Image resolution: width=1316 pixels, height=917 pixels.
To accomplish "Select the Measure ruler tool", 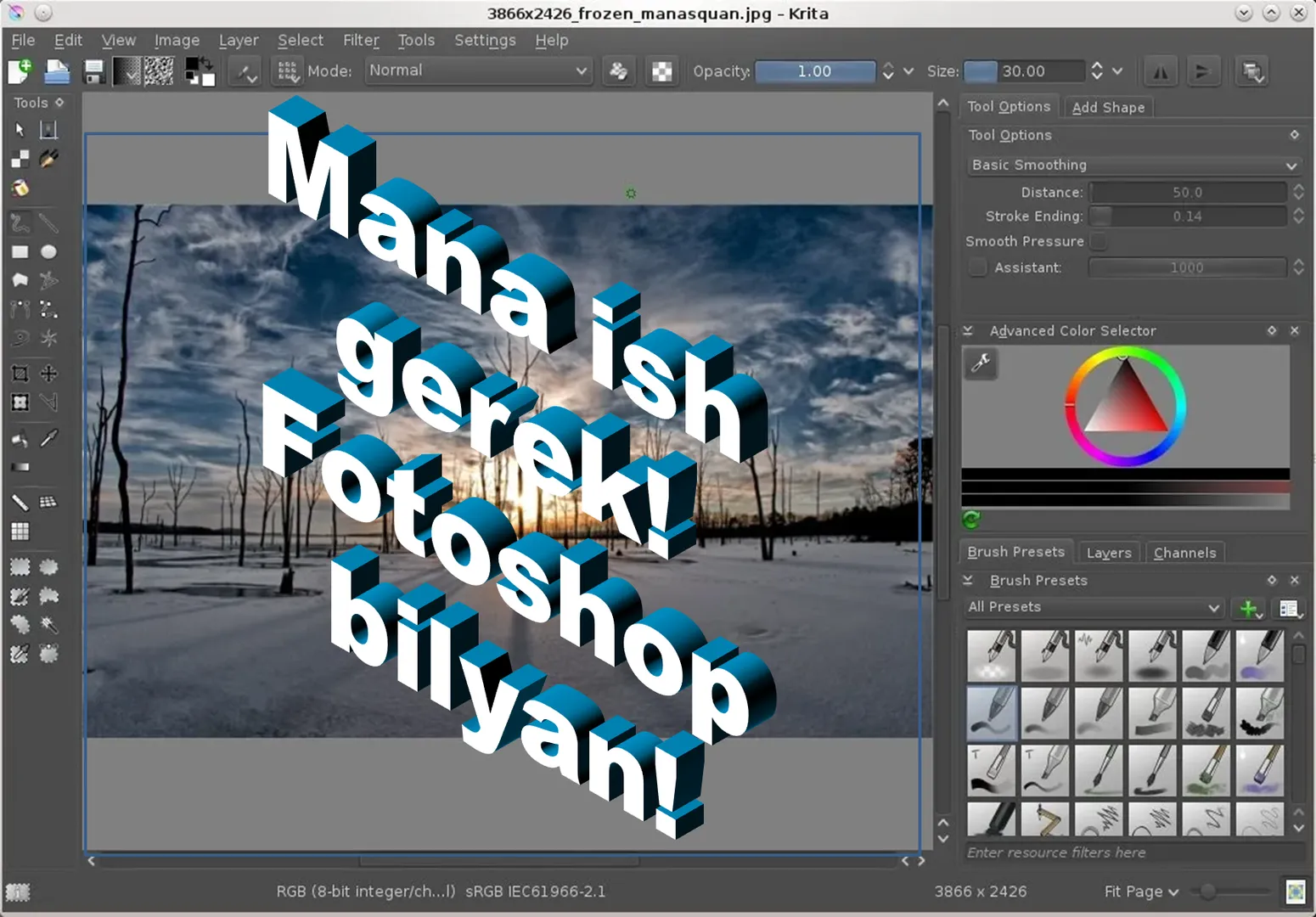I will pyautogui.click(x=20, y=503).
